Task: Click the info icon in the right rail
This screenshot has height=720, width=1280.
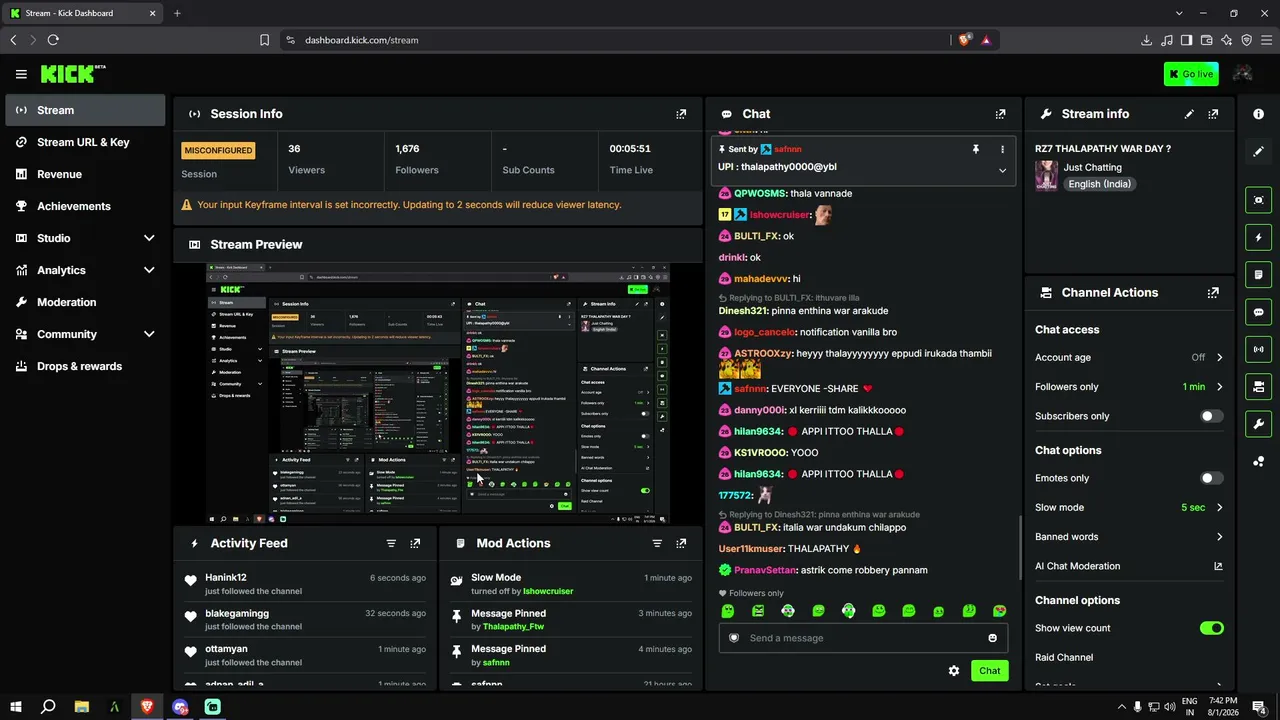Action: 1258,114
